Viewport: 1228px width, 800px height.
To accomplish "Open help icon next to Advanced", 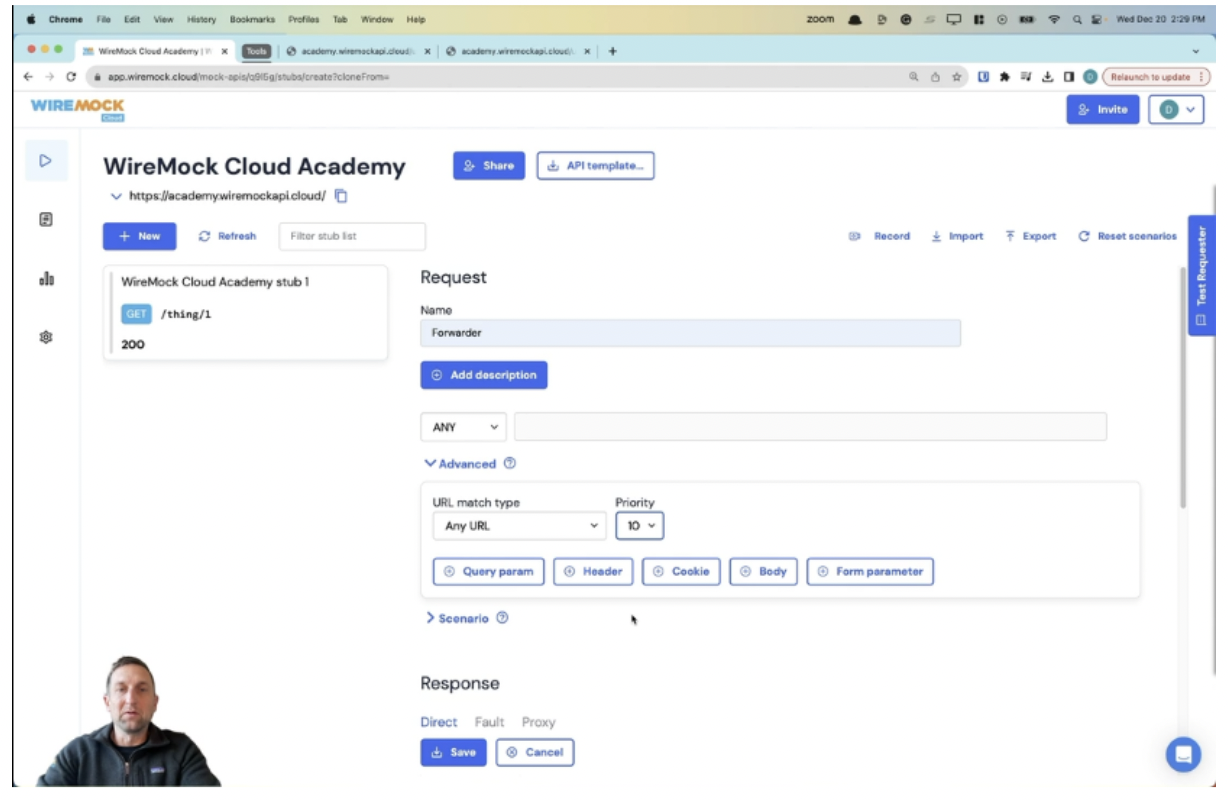I will coord(510,464).
